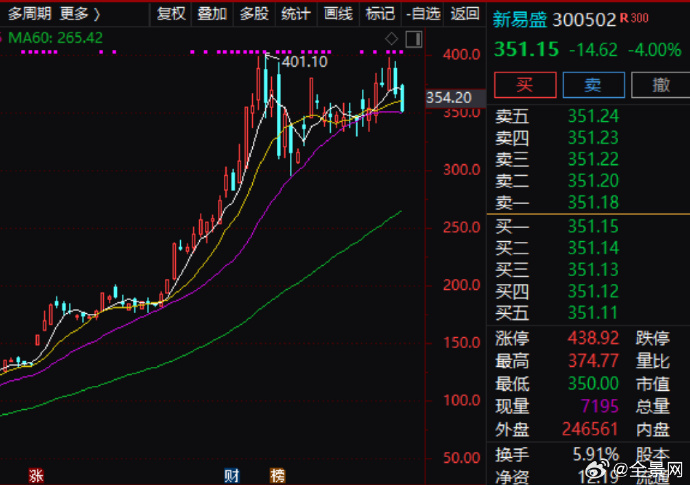Click the 200.0 price axis label
The height and width of the screenshot is (485, 690).
pos(462,285)
